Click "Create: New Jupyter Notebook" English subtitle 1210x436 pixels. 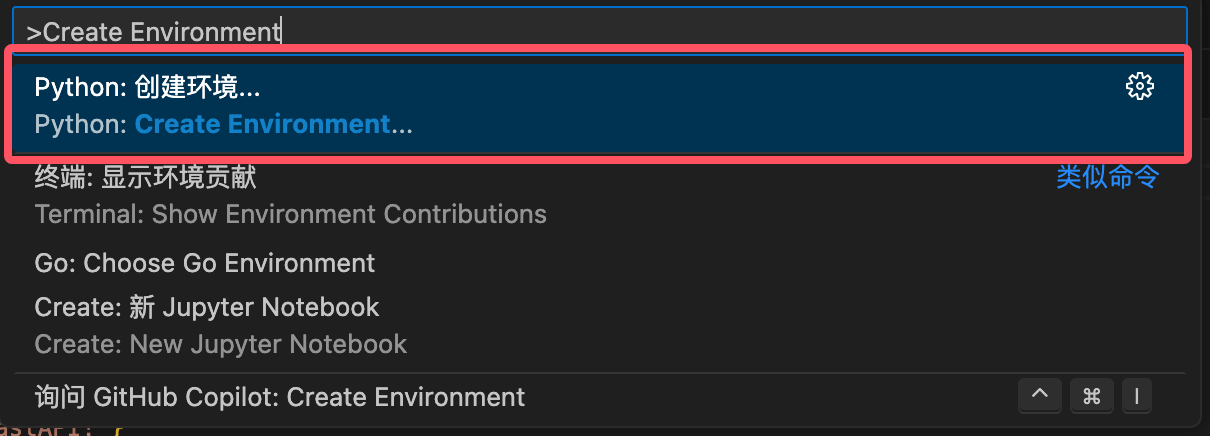[x=220, y=344]
